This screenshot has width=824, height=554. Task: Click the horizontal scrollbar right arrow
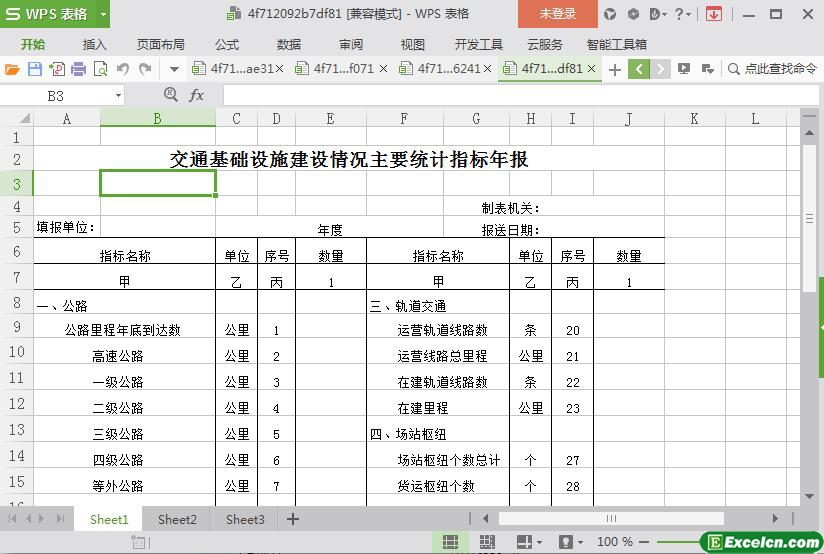[x=775, y=519]
